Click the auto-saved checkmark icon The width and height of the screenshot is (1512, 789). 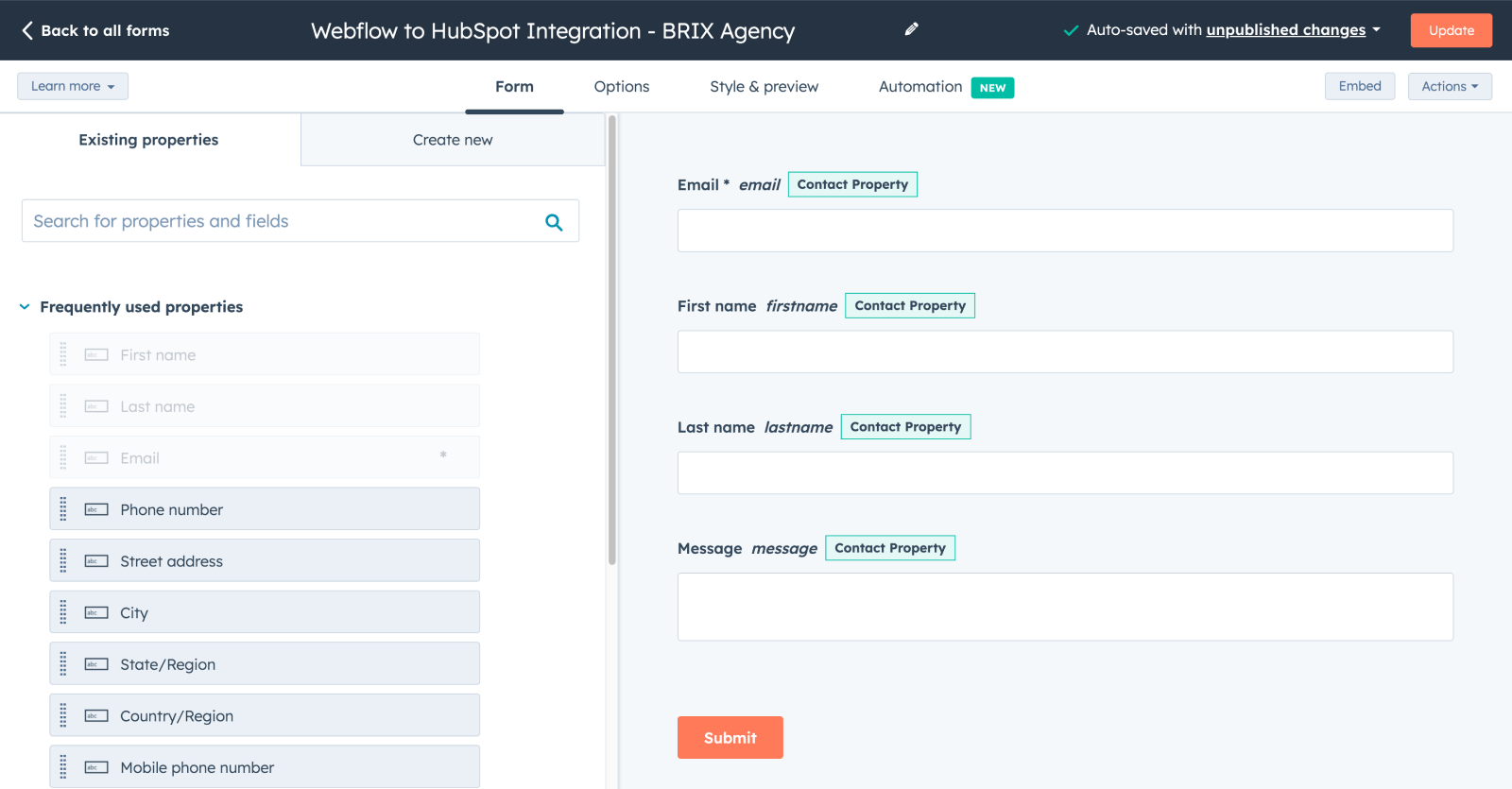1071,30
